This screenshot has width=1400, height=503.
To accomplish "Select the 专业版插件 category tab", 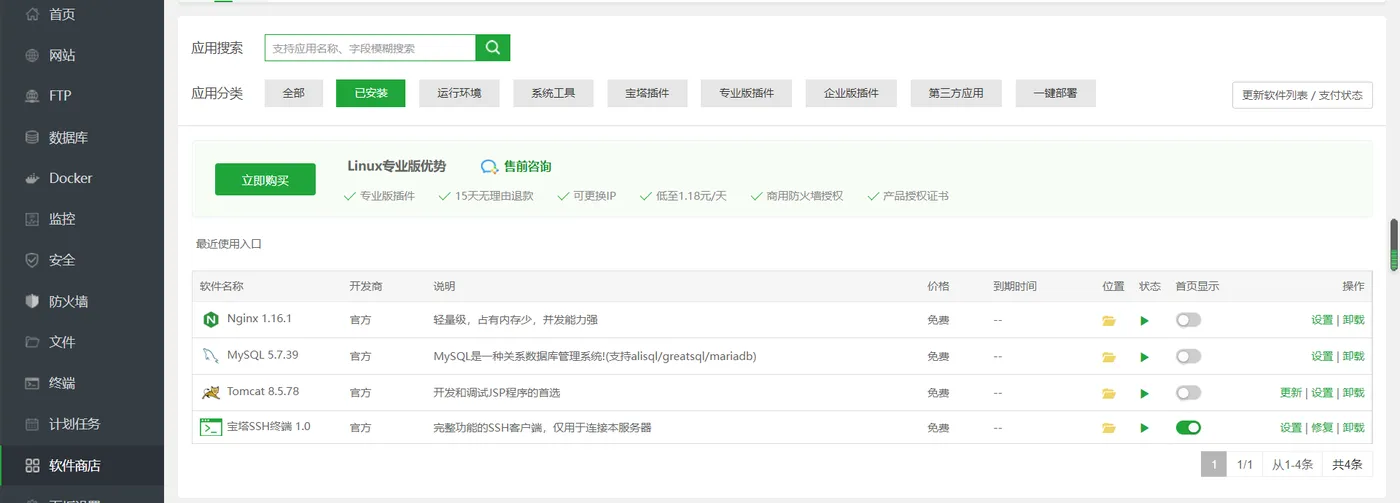I will pos(746,93).
